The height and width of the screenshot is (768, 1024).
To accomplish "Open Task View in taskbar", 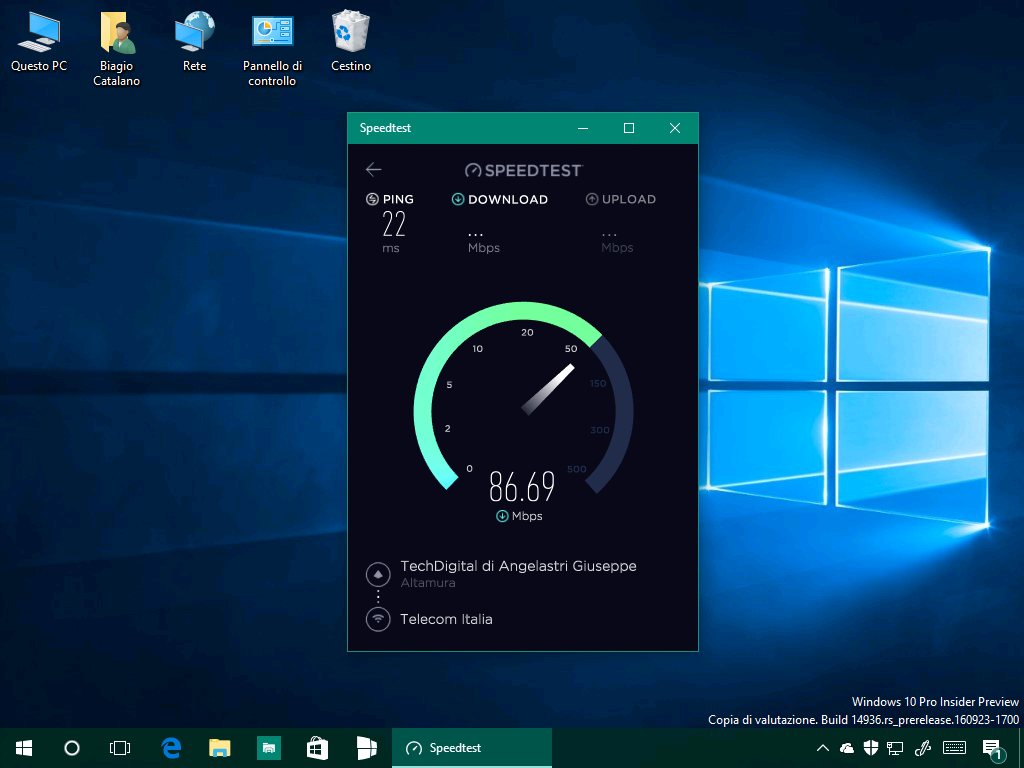I will (120, 748).
